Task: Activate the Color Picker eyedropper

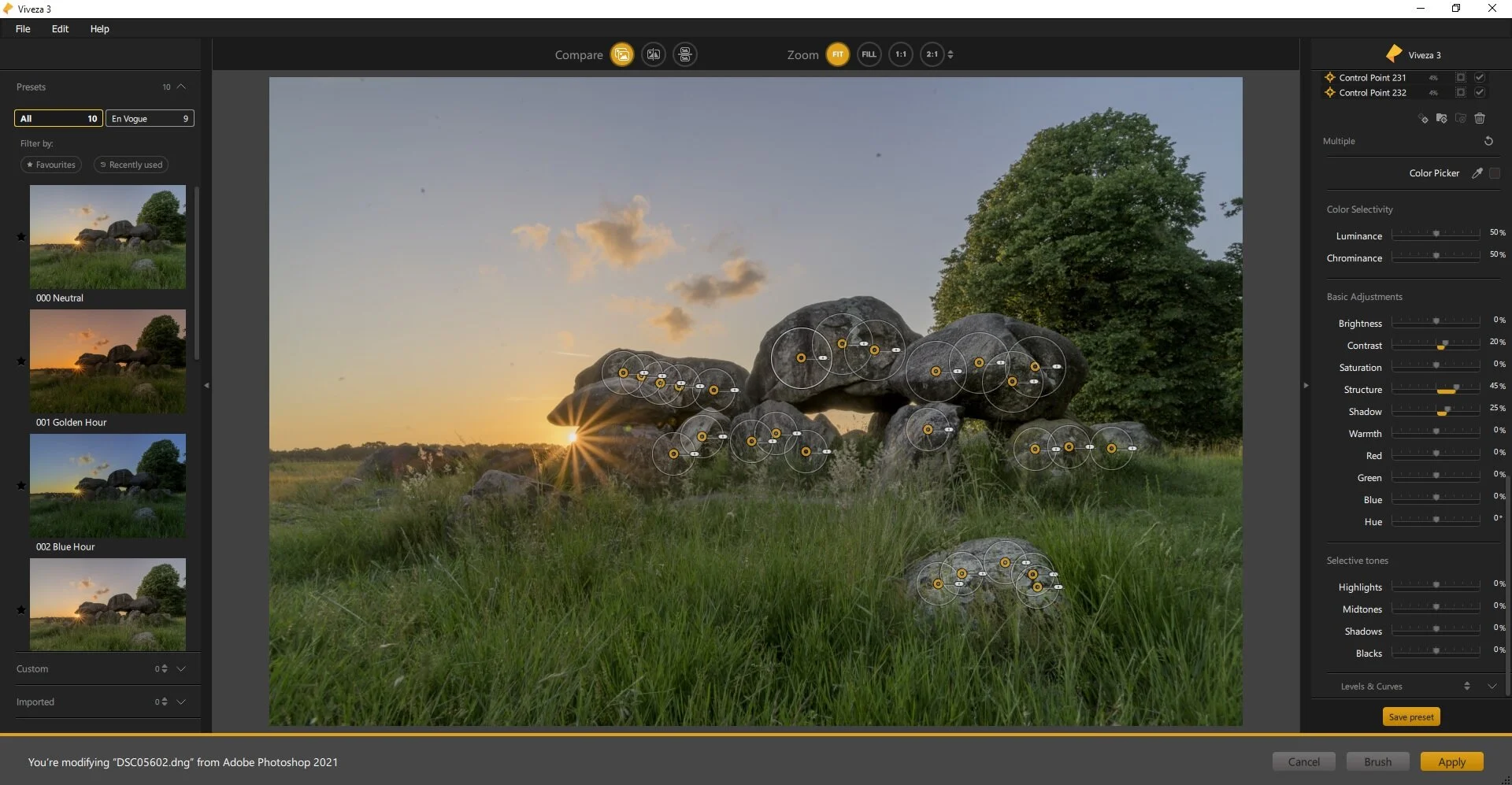Action: (1477, 172)
